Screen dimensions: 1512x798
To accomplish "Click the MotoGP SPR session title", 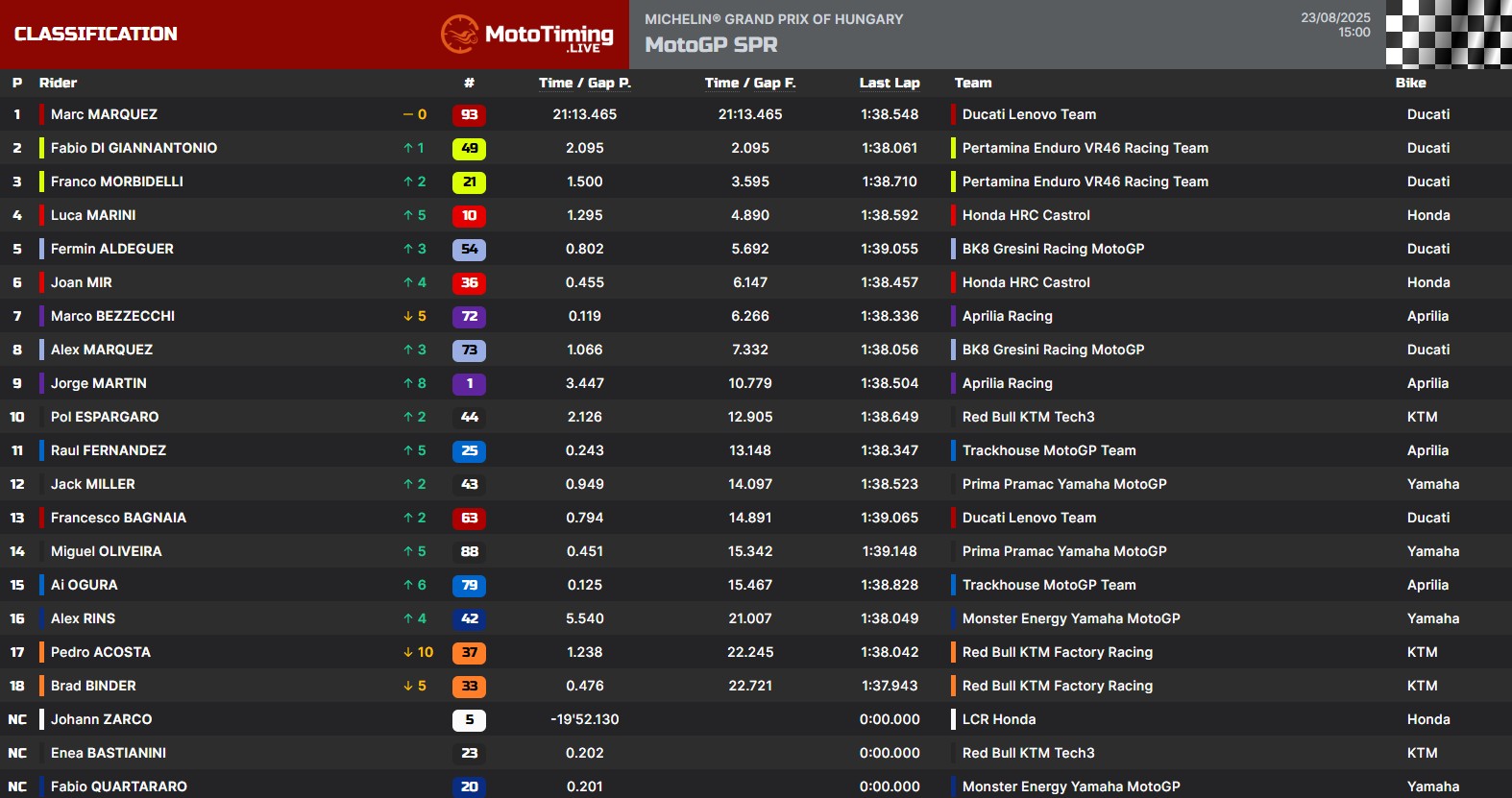I will point(711,45).
